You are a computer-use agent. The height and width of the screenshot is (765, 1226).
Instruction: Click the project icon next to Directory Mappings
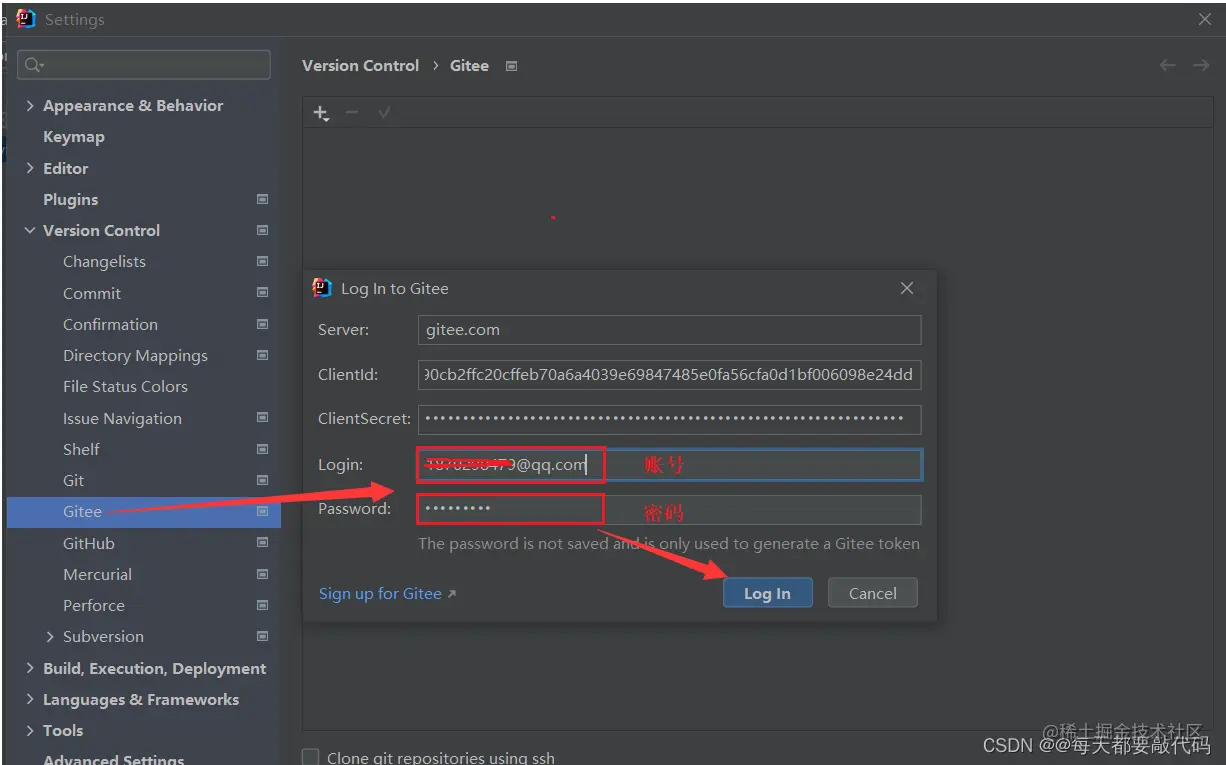coord(262,355)
